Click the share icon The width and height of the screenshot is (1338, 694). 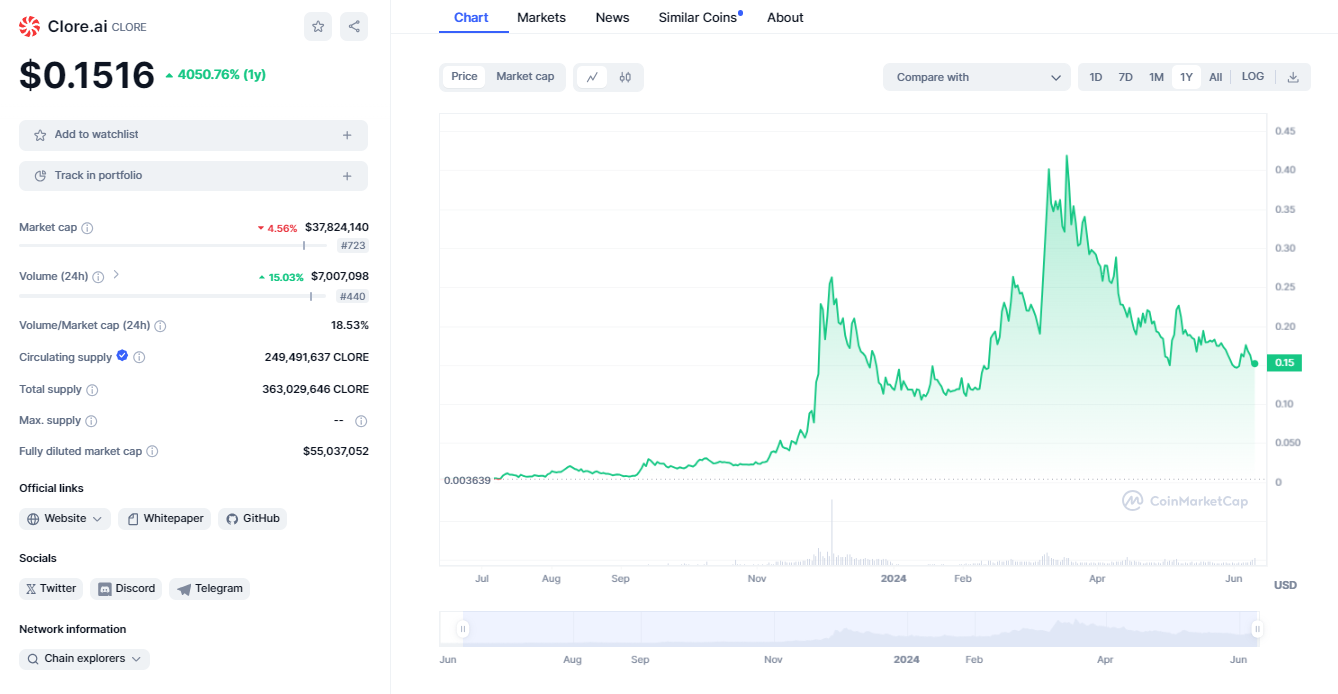pos(354,27)
